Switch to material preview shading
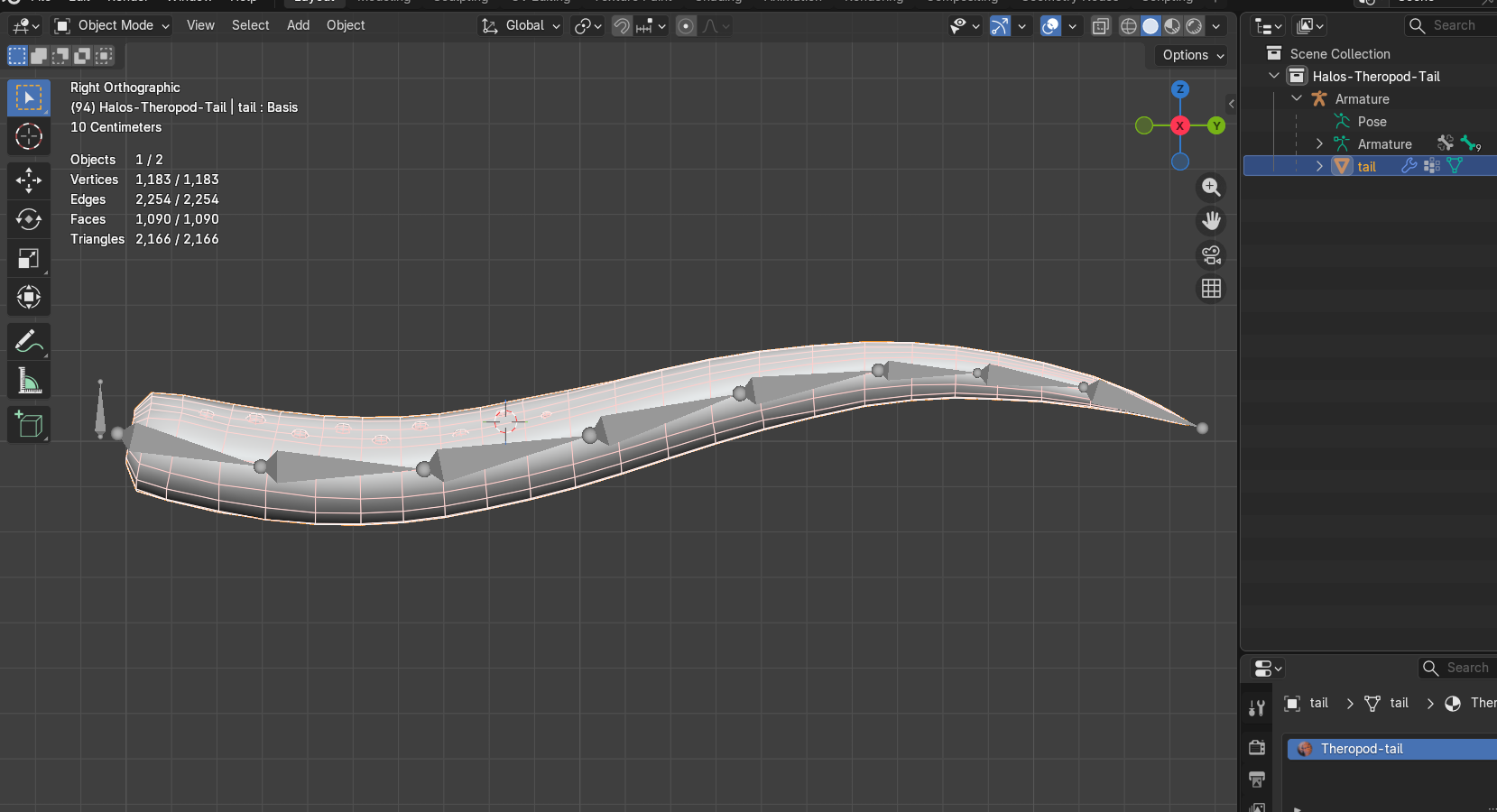The height and width of the screenshot is (812, 1497). pyautogui.click(x=1171, y=26)
